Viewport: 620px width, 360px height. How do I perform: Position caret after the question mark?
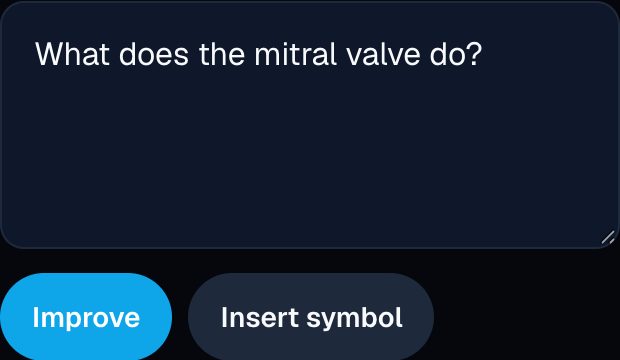tap(483, 54)
